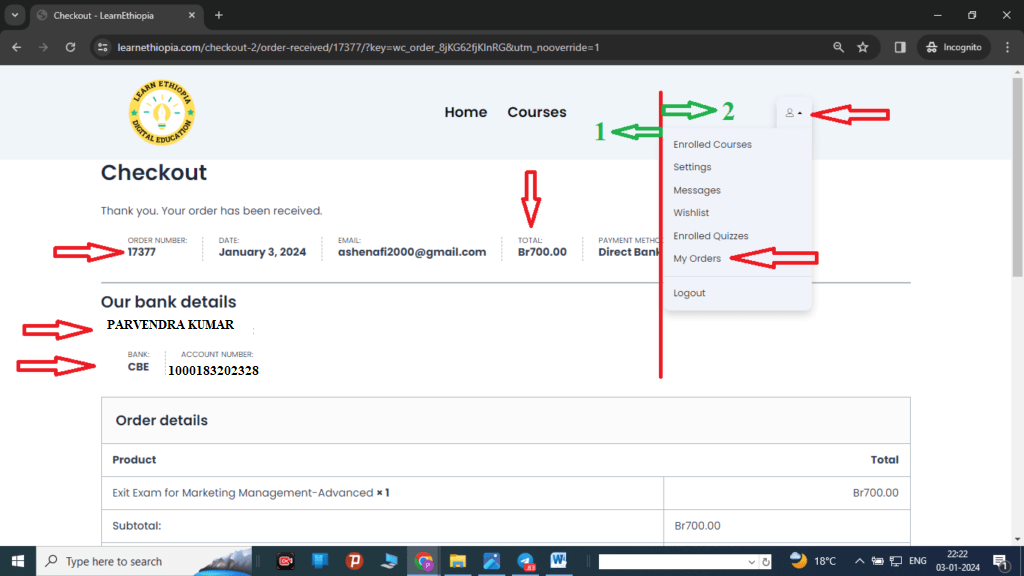Reload the checkout page
This screenshot has width=1024, height=576.
(x=71, y=47)
